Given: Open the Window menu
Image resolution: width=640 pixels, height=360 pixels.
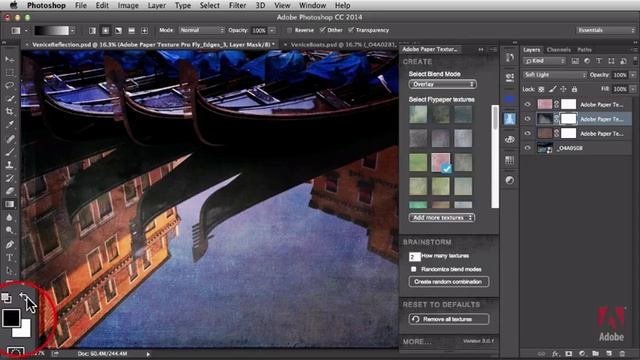Looking at the screenshot, I should click(312, 5).
